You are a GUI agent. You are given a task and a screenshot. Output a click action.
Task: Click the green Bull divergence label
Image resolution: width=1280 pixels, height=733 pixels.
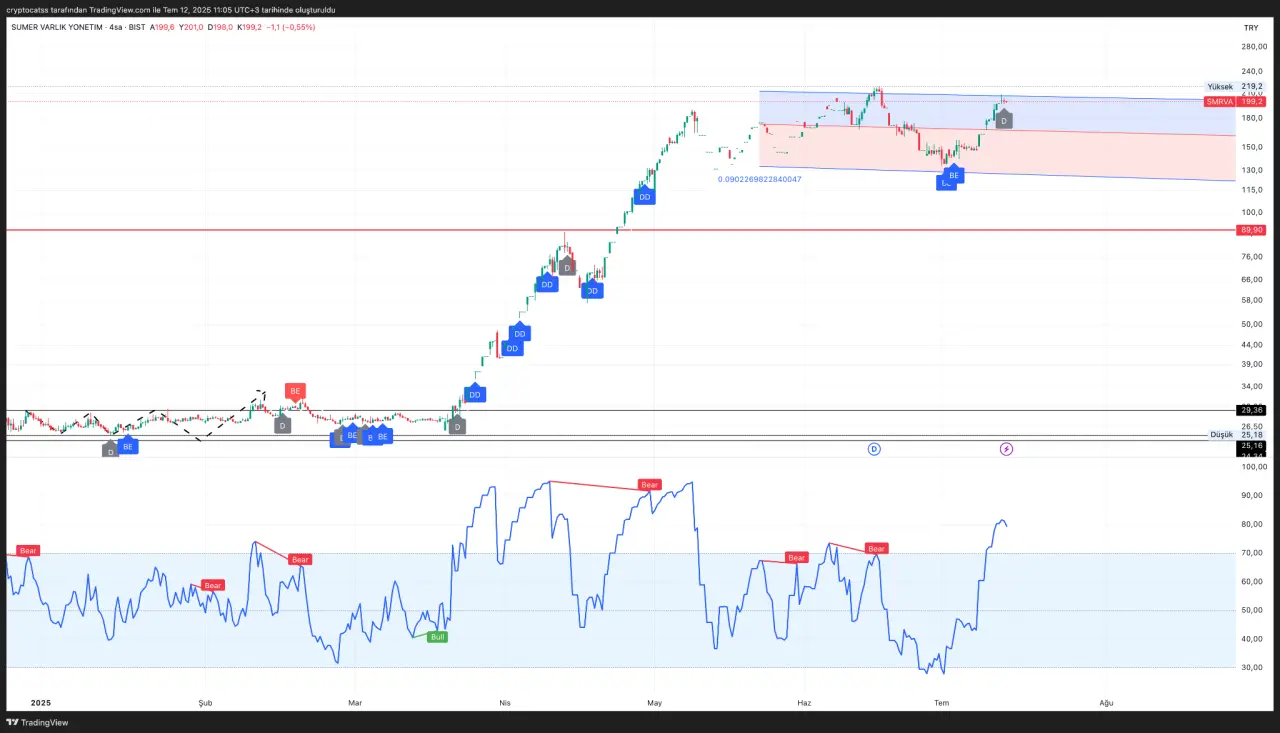pos(437,636)
